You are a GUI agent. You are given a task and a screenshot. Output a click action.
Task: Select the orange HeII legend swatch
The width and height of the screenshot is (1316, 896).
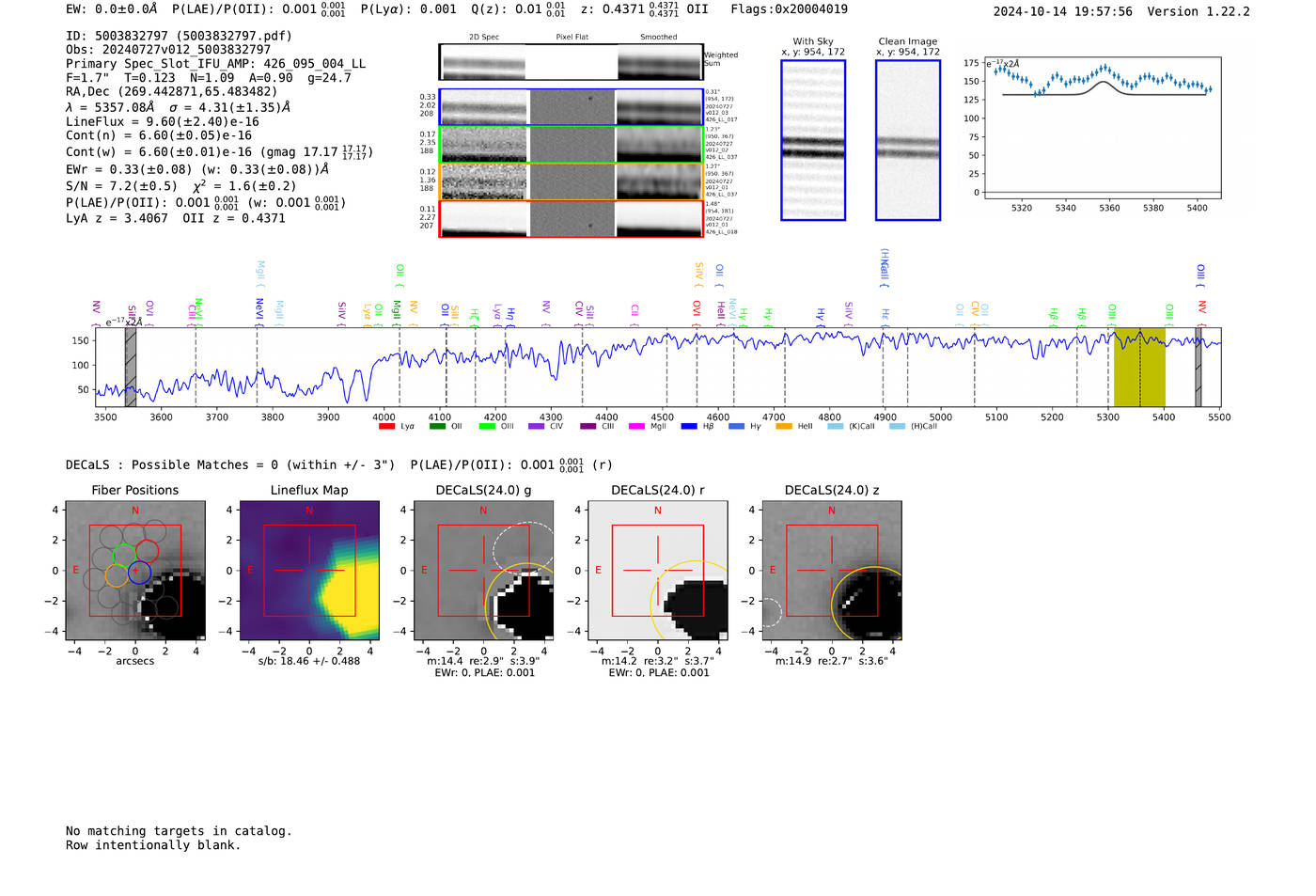pos(784,427)
